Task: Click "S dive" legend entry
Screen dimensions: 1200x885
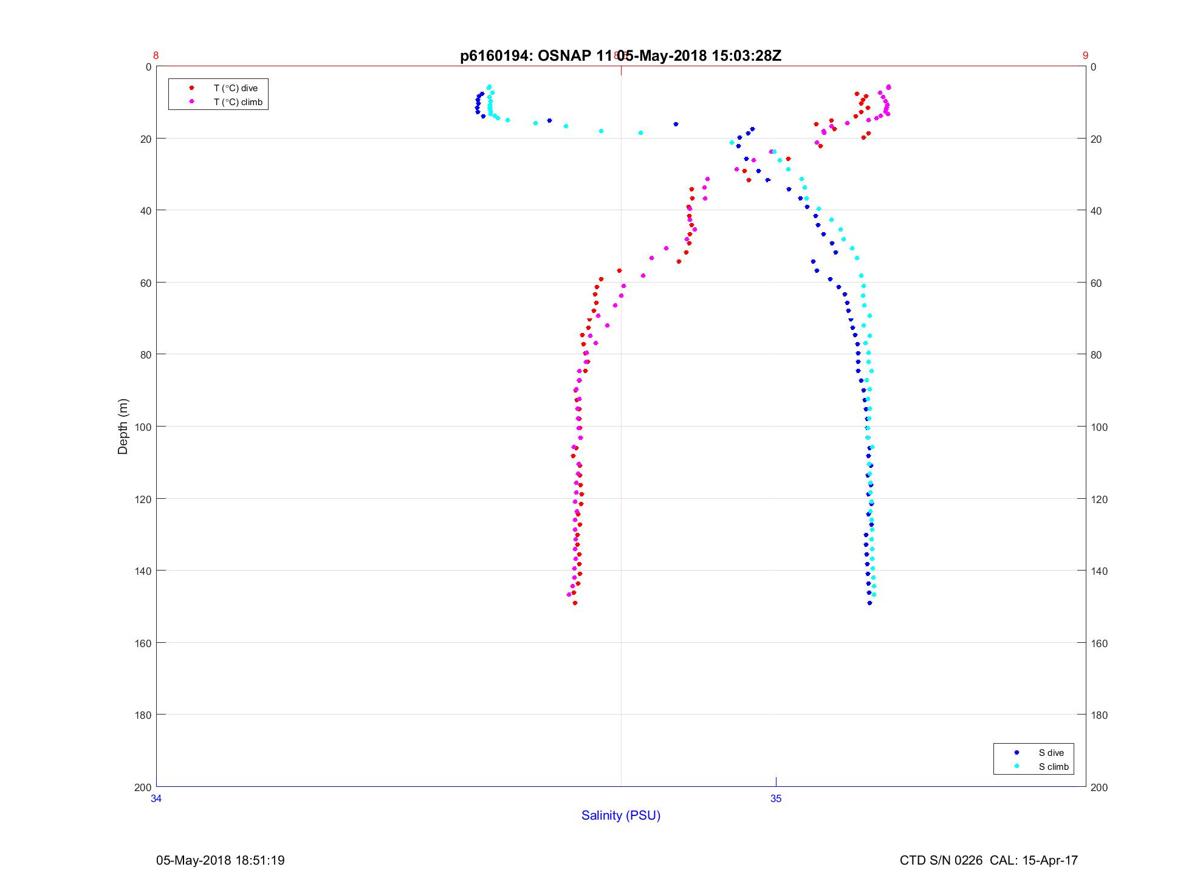Action: [x=1050, y=752]
